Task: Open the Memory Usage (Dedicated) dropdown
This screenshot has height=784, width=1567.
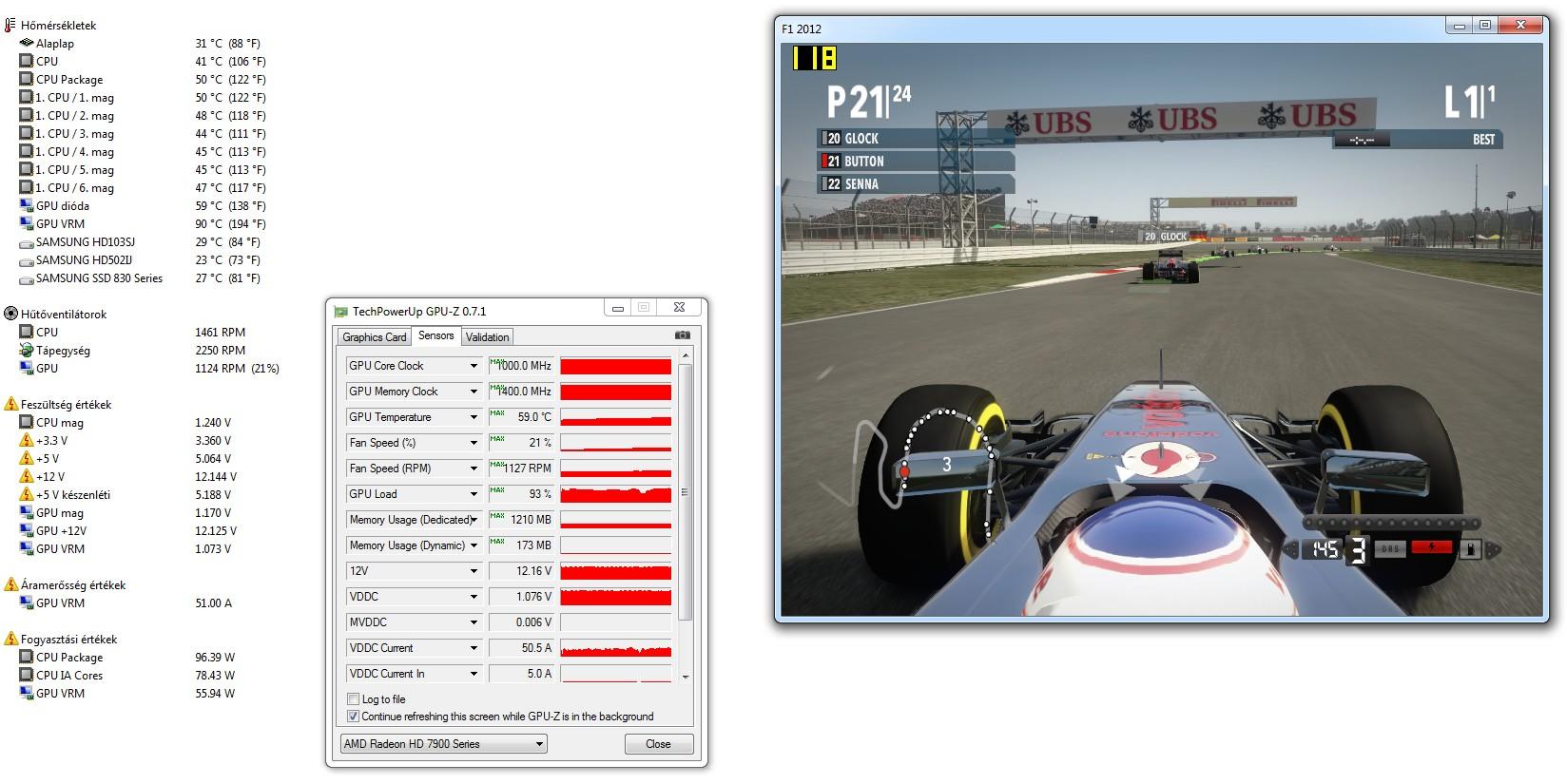Action: [474, 520]
